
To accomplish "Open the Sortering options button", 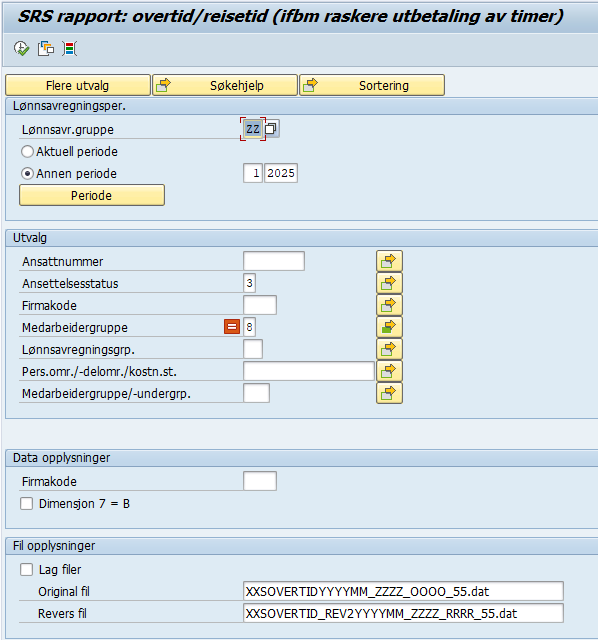I will point(372,85).
